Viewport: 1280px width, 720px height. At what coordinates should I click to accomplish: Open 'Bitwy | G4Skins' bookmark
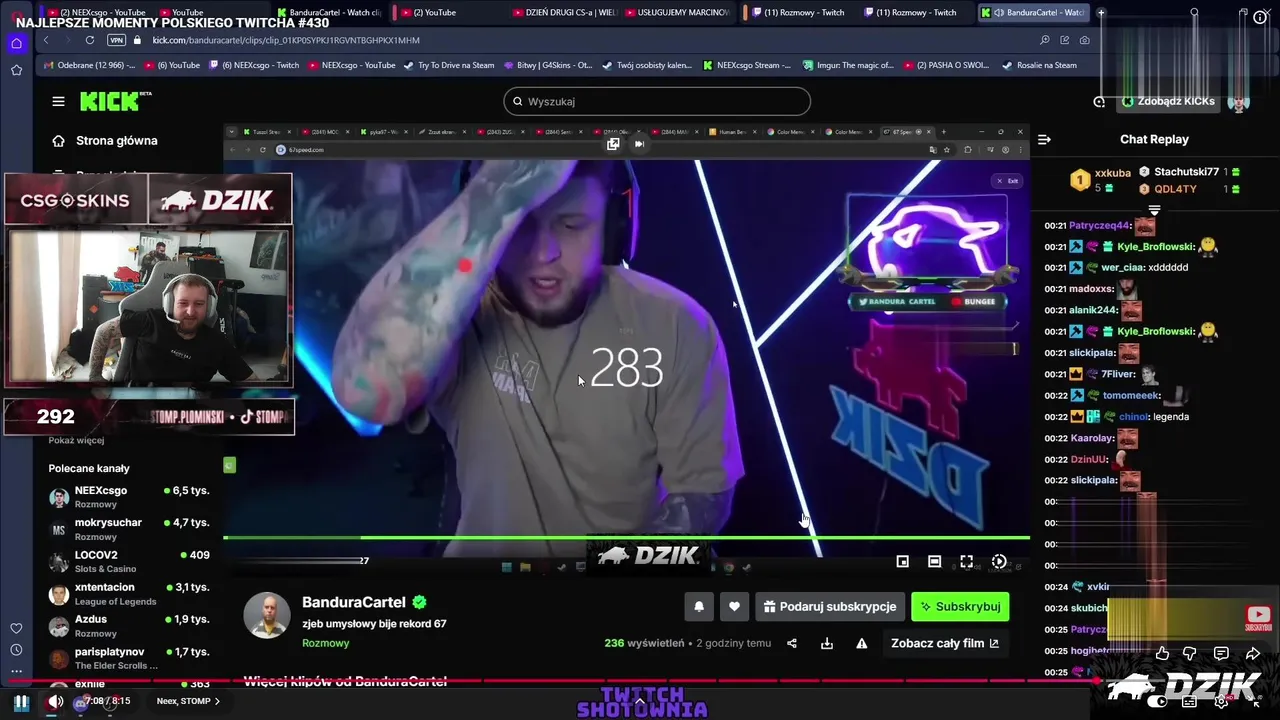[x=548, y=65]
